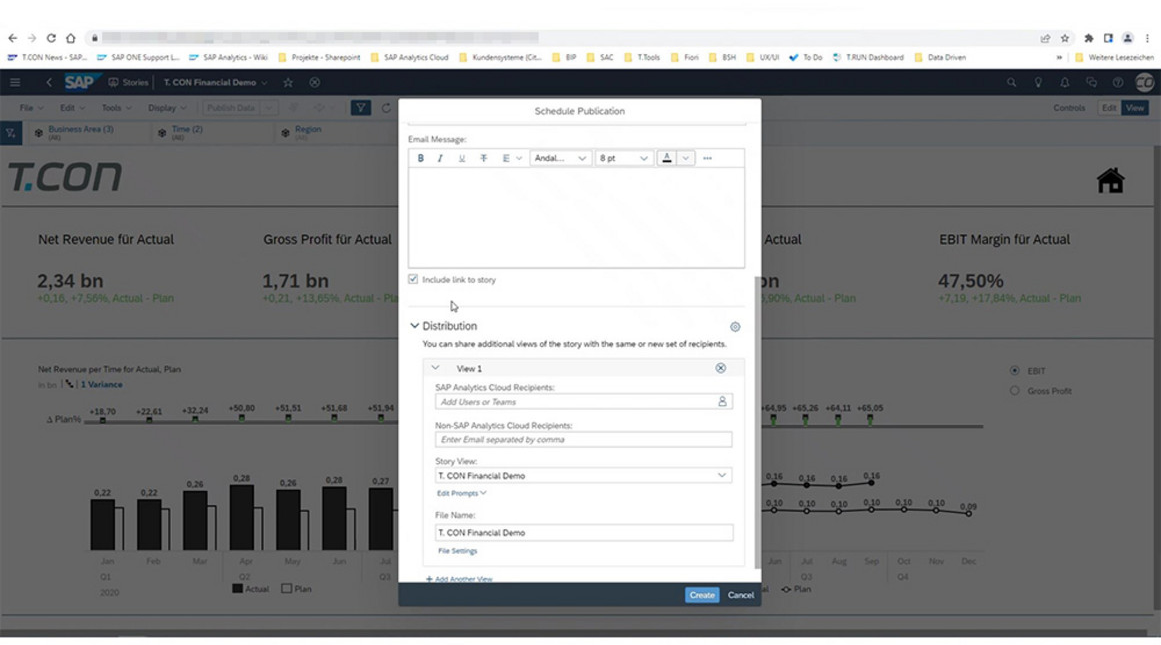Open the Business Area (3) filter
The height and width of the screenshot is (645, 1161).
[x=74, y=133]
